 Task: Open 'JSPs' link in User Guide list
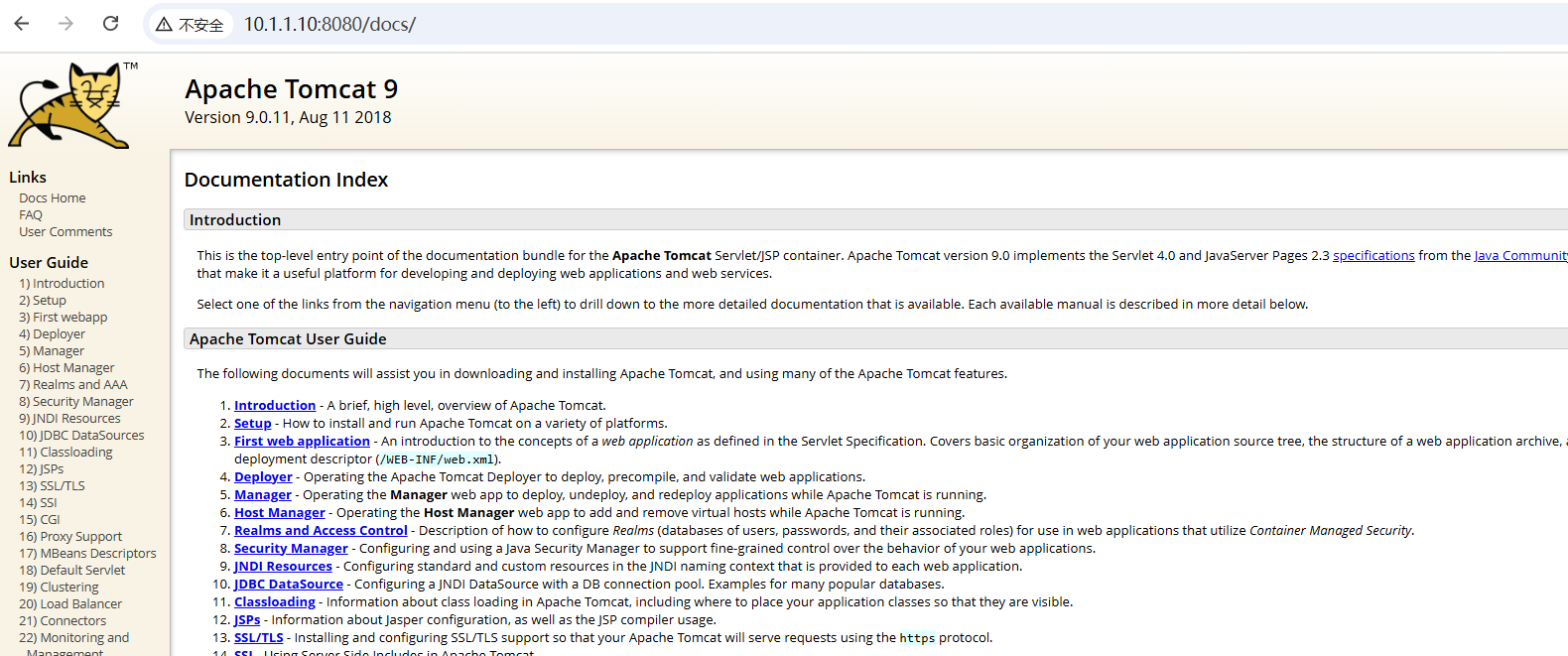coord(247,620)
